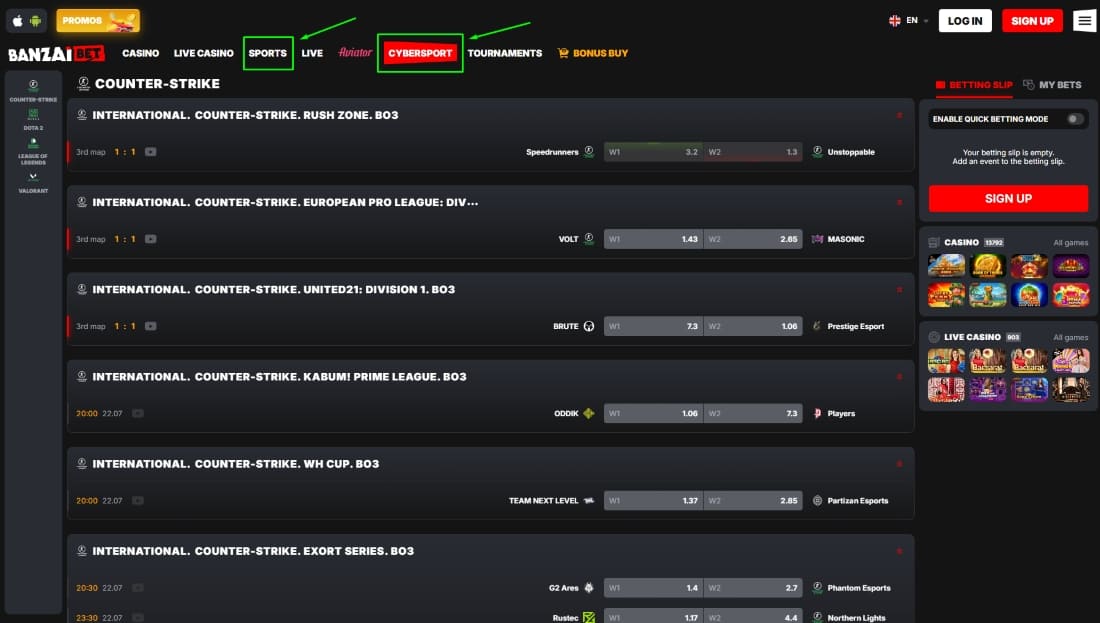This screenshot has width=1100, height=623.
Task: Bet W1 1.4 on G2 Ares
Action: point(653,588)
